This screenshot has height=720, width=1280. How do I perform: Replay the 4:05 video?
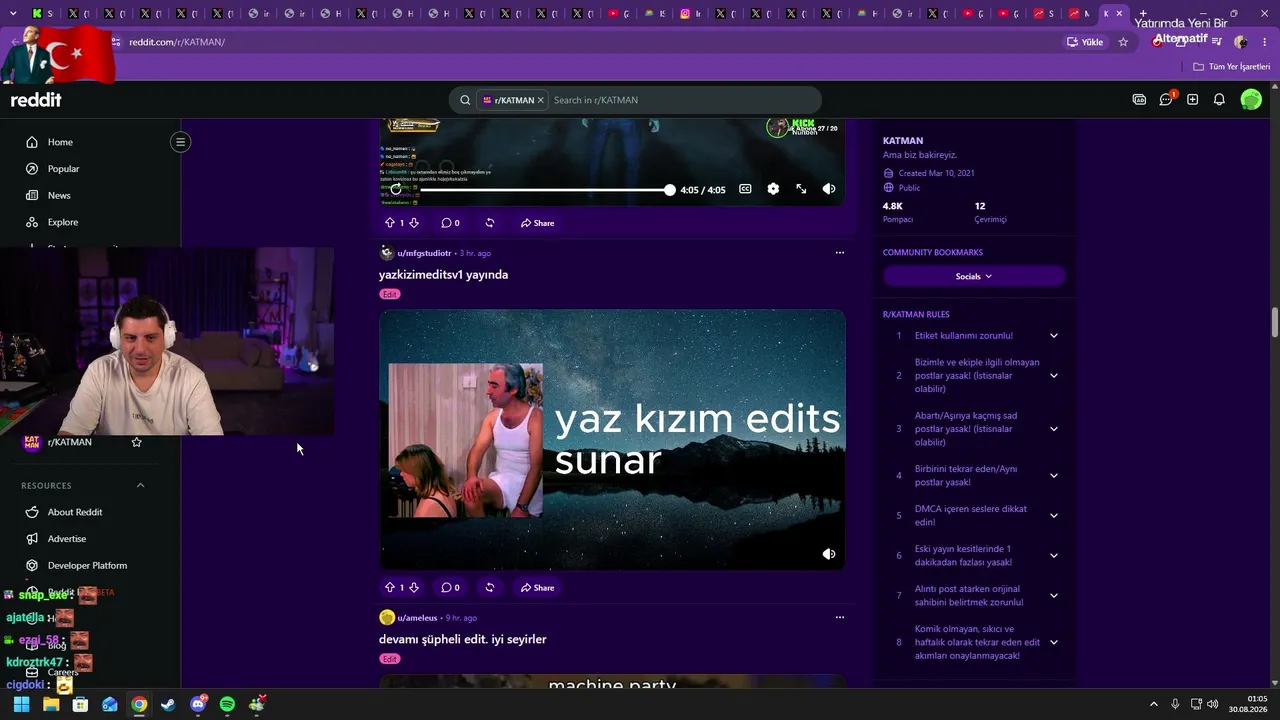pyautogui.click(x=396, y=189)
